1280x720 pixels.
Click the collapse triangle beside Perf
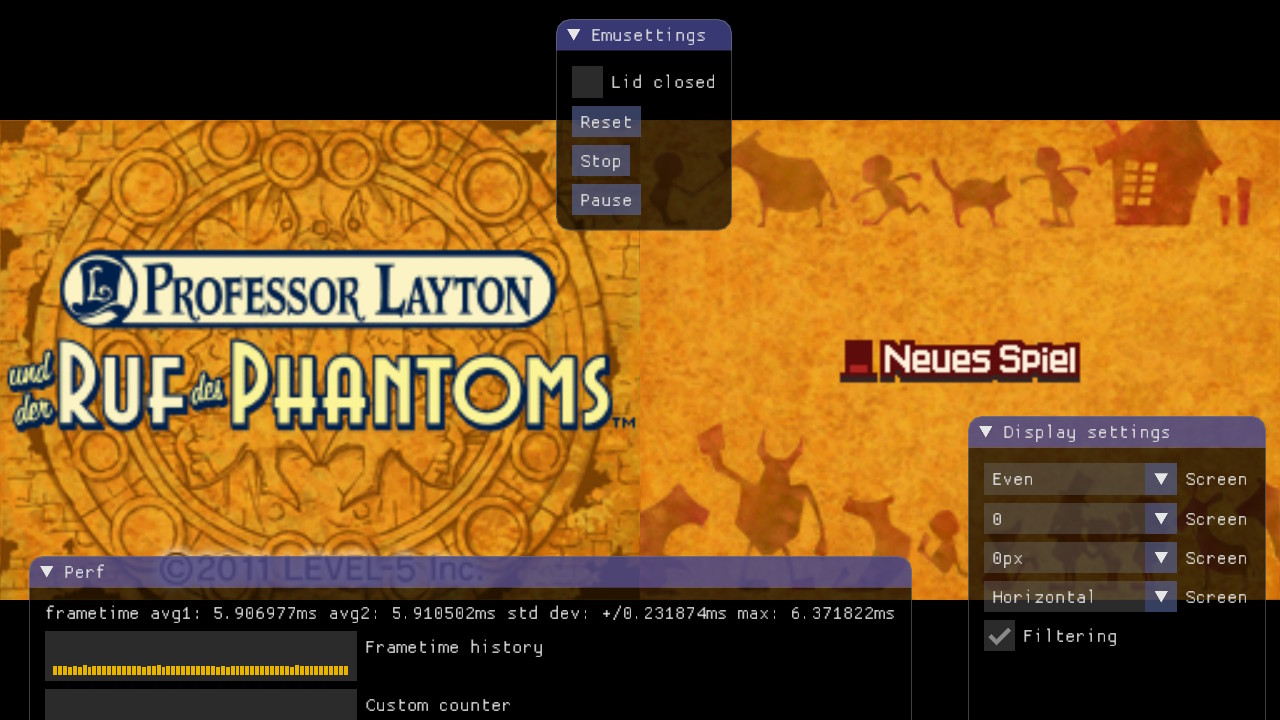tap(47, 572)
